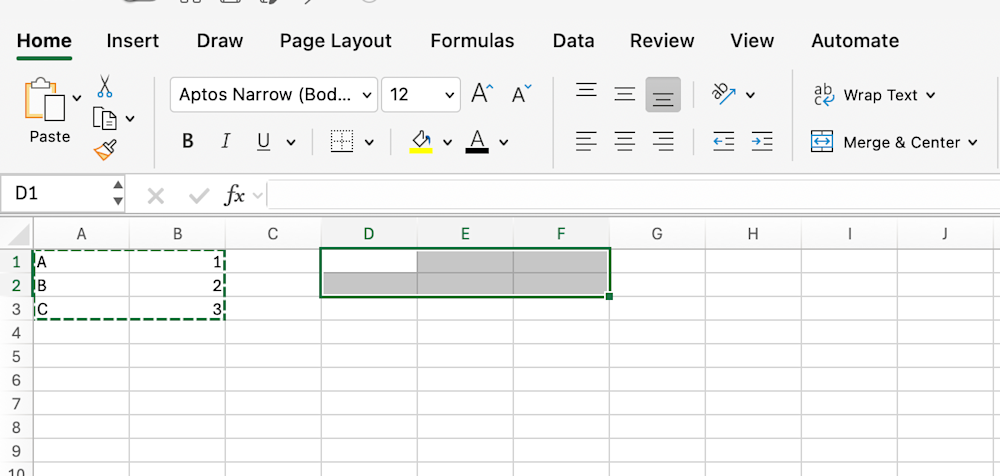
Task: Expand the Wrap Text dropdown arrow
Action: coord(930,96)
